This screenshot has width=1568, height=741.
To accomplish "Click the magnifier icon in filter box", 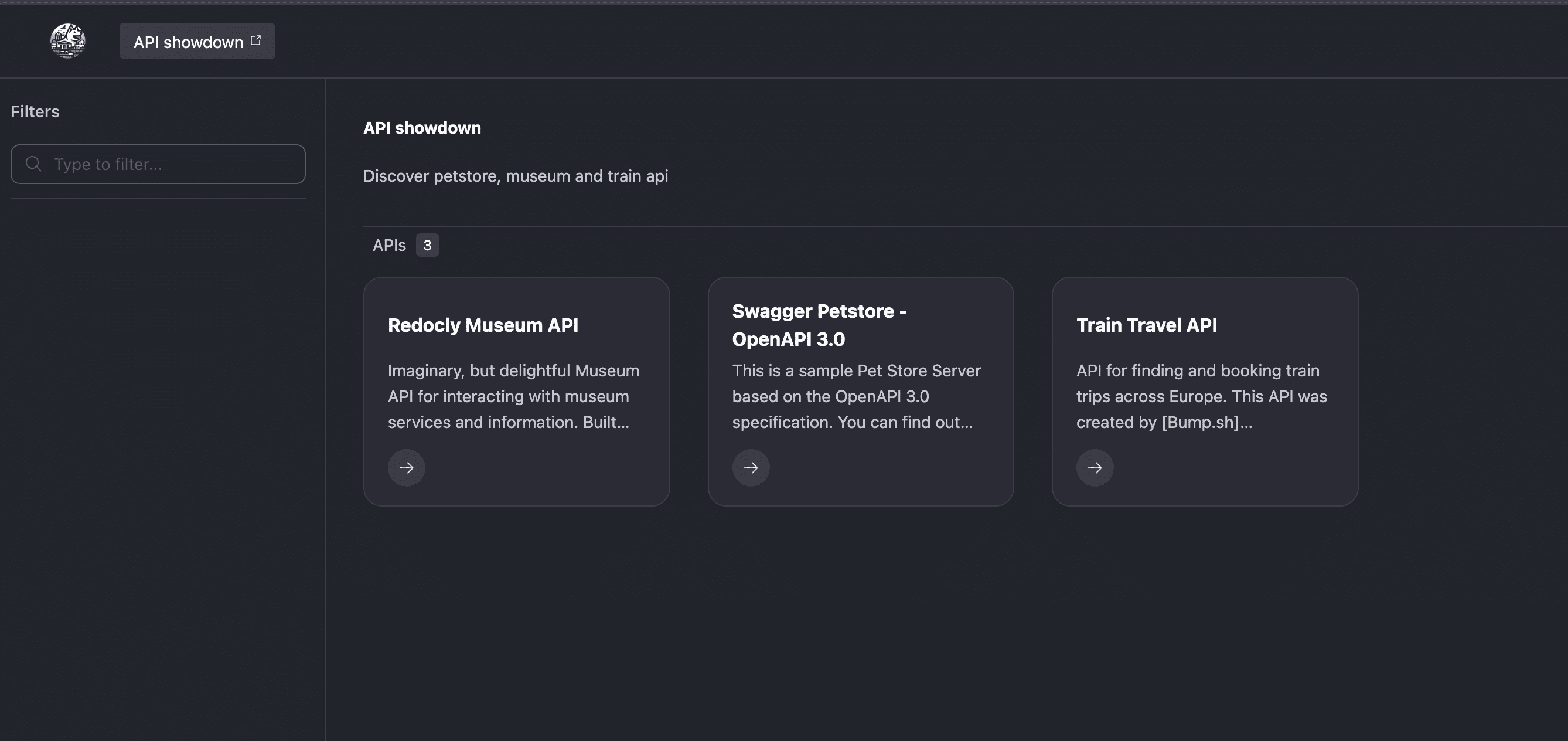I will (x=33, y=164).
